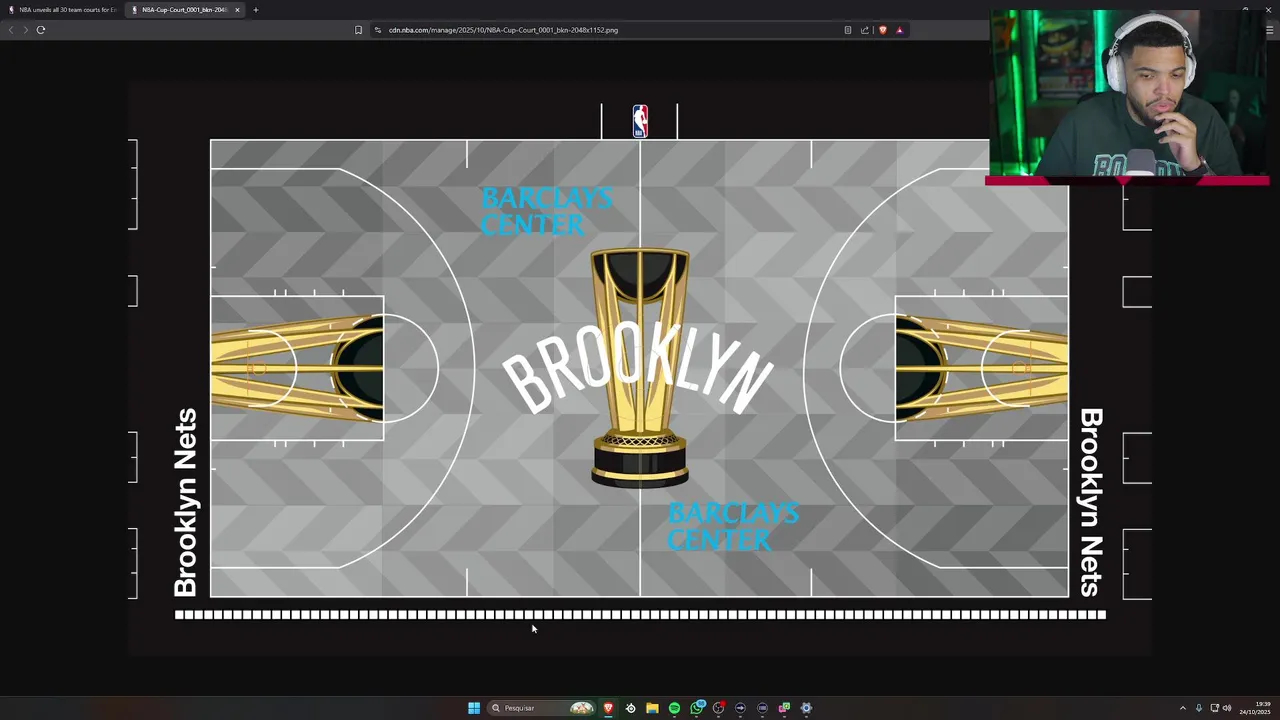This screenshot has width=1280, height=720.
Task: Switch to the 'NBA unveils all 30 team courts' tab
Action: (x=62, y=10)
